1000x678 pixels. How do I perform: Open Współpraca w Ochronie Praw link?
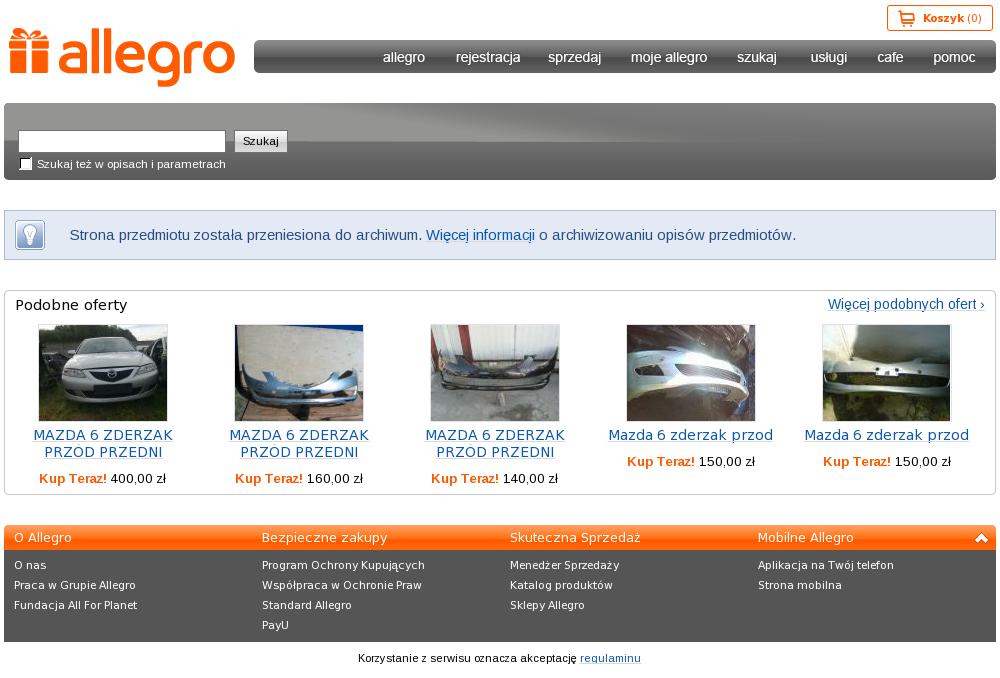pyautogui.click(x=342, y=586)
